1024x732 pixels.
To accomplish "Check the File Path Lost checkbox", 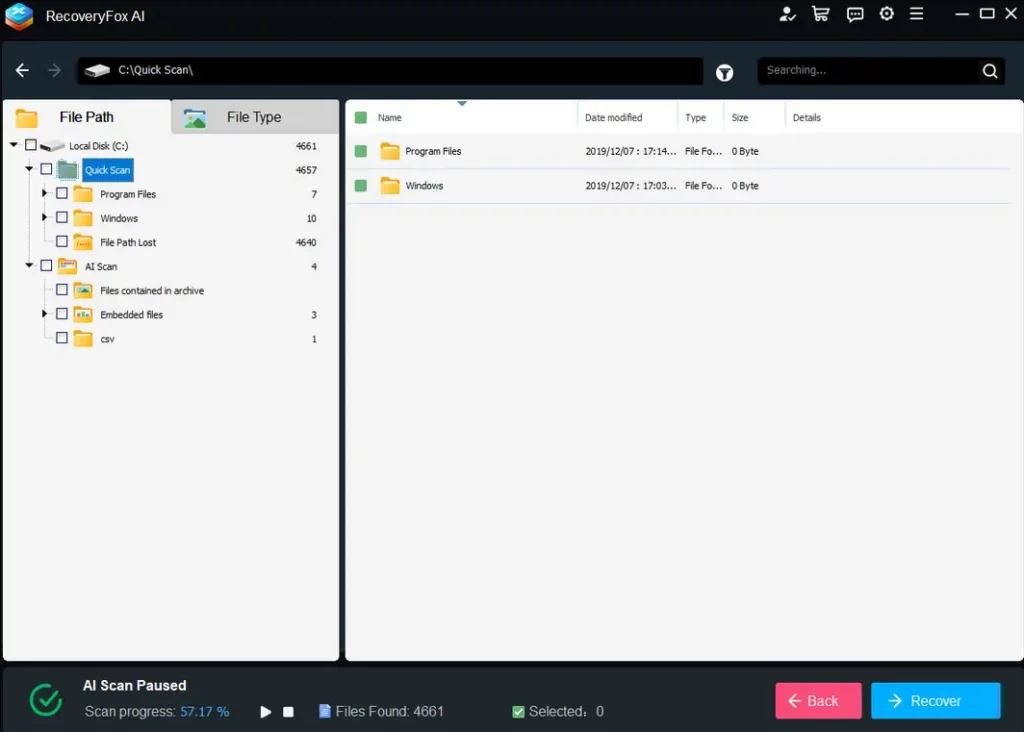I will (62, 241).
